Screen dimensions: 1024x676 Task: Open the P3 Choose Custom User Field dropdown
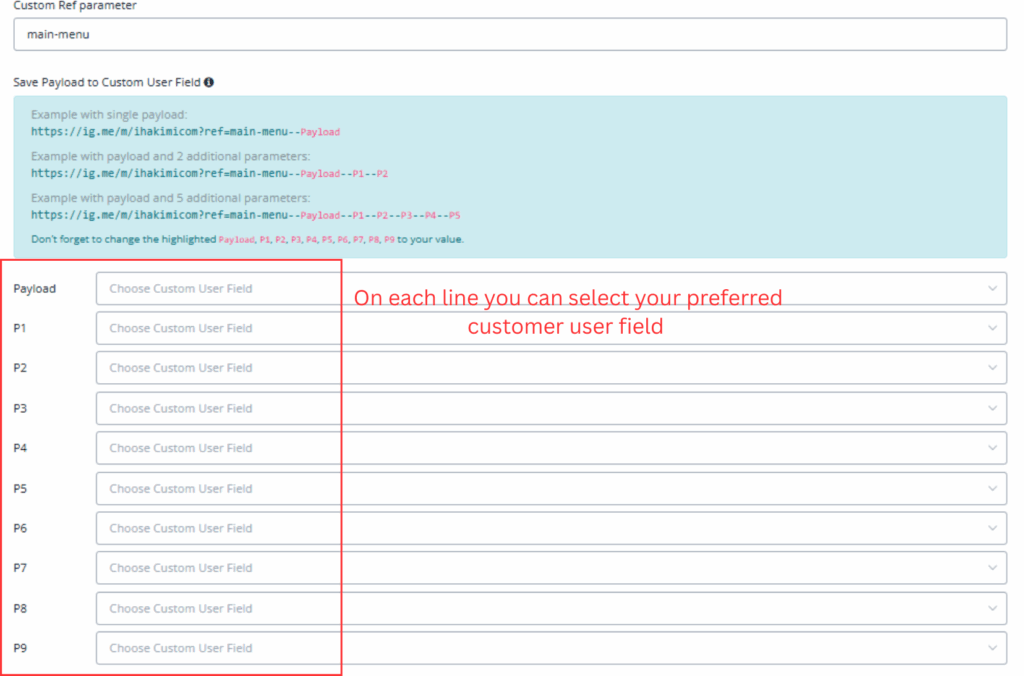tap(550, 408)
